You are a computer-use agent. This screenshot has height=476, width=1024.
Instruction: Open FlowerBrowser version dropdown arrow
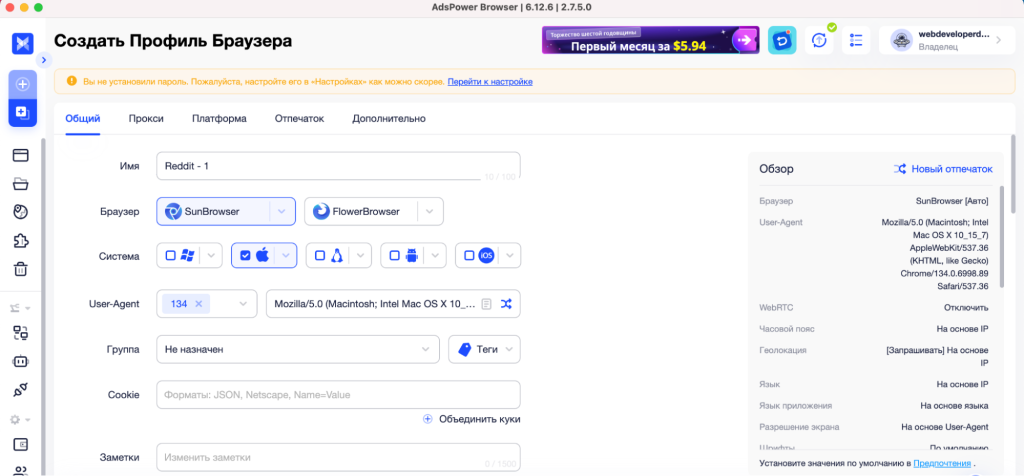coord(430,212)
